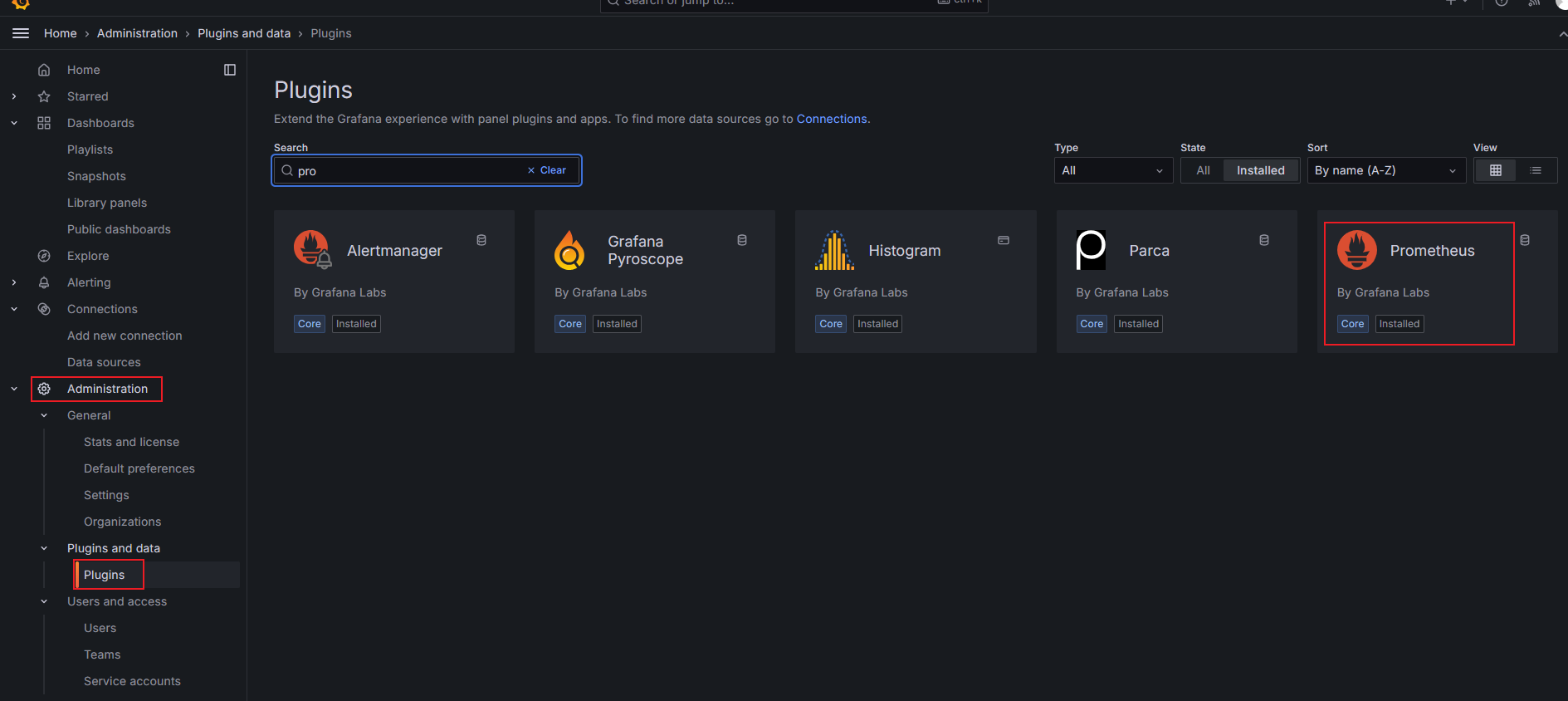
Task: Click the Grafana Pyroscope plugin logo
Action: (x=570, y=250)
